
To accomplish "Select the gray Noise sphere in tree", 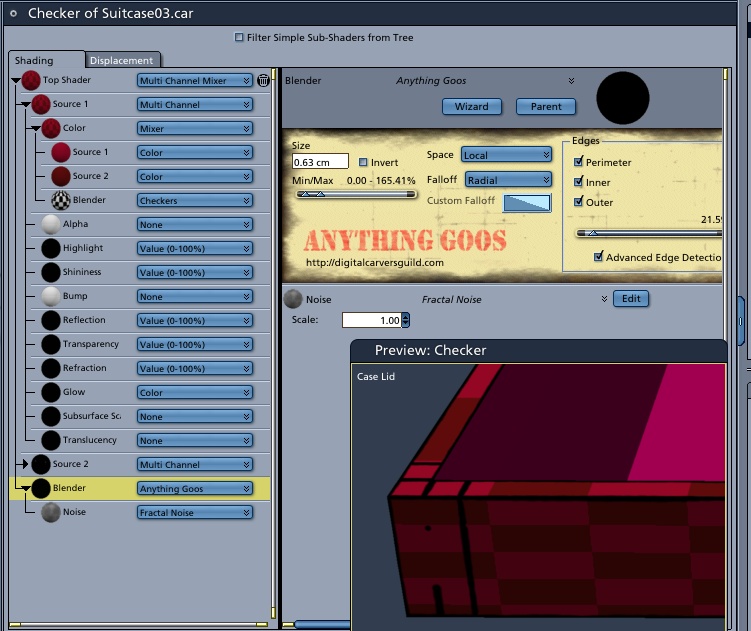I will click(x=51, y=512).
